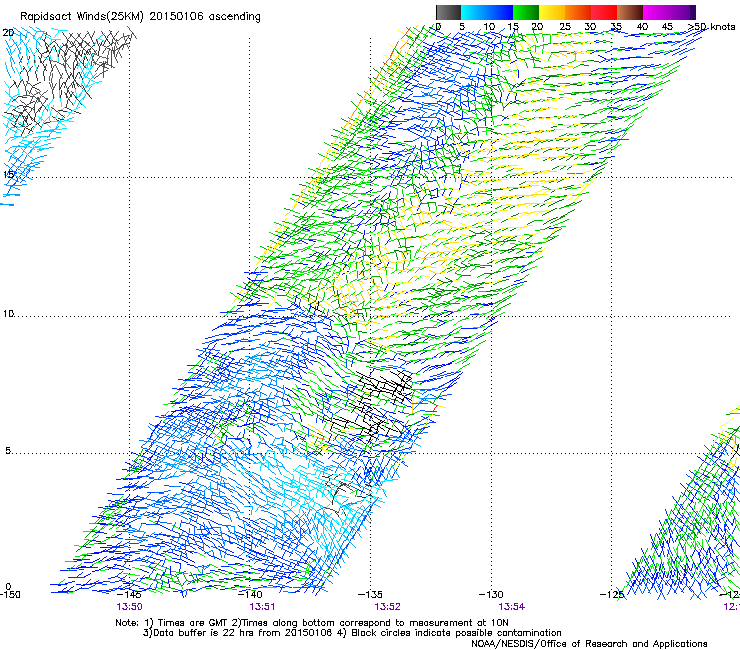Viewport: 740px width, 650px height.
Task: Pick the orange legend color segment
Action: pyautogui.click(x=578, y=12)
